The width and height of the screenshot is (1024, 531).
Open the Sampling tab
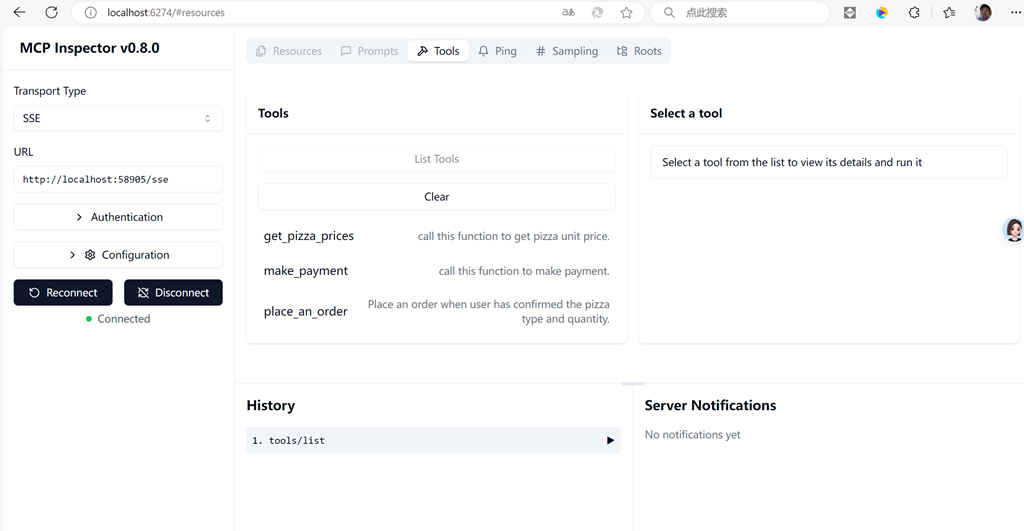pos(566,51)
